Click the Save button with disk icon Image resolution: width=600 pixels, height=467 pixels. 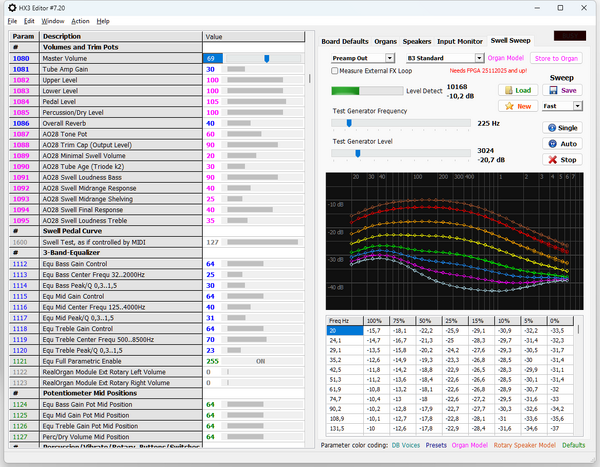point(562,90)
